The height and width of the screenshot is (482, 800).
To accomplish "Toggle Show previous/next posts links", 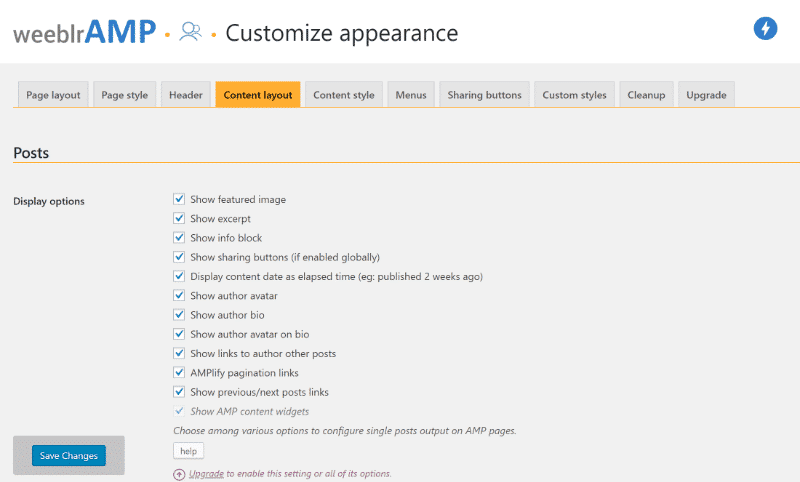I will click(x=179, y=392).
